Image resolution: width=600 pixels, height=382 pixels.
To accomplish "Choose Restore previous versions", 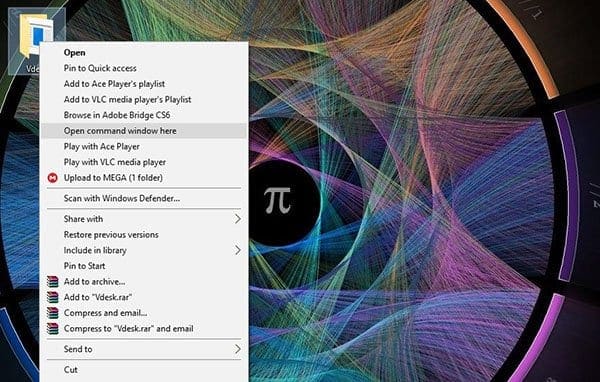I will [144, 235].
